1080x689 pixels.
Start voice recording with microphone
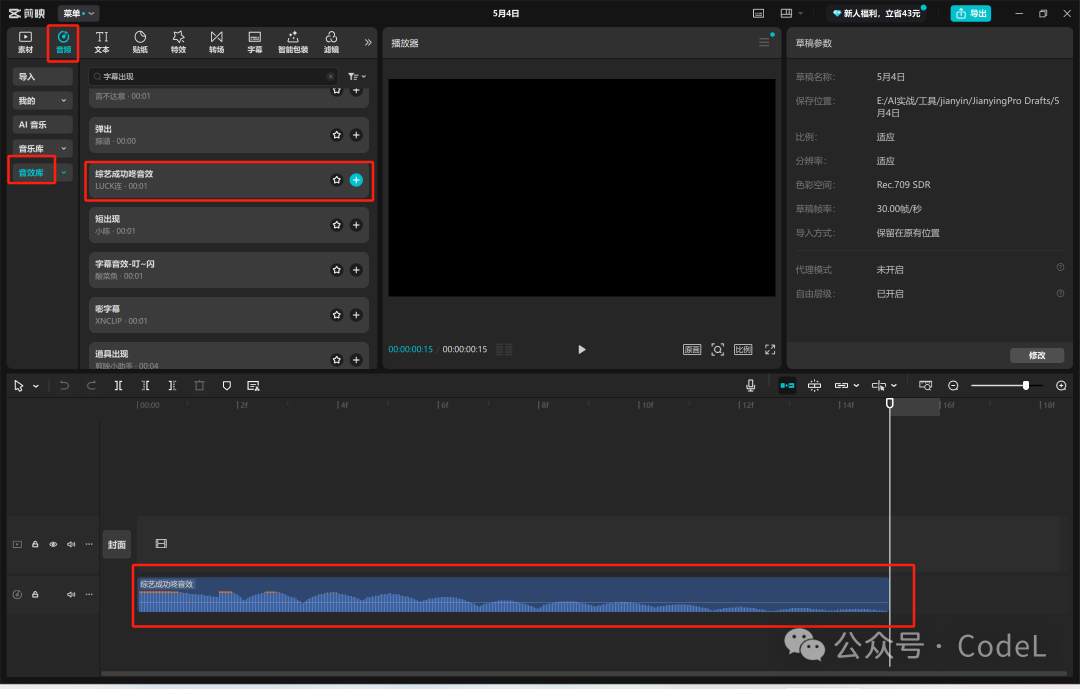coord(751,386)
